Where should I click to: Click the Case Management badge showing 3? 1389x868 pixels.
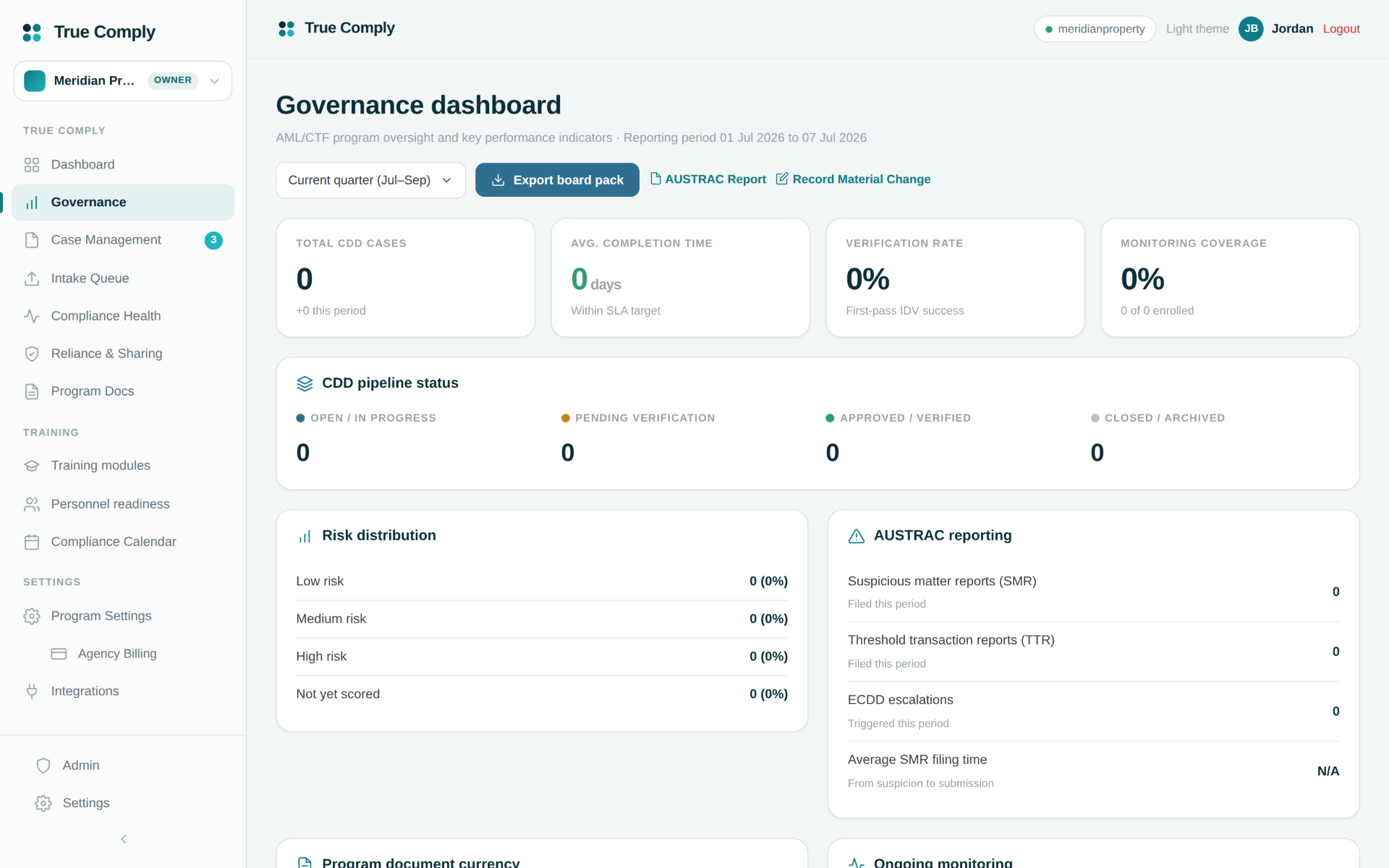(x=213, y=240)
